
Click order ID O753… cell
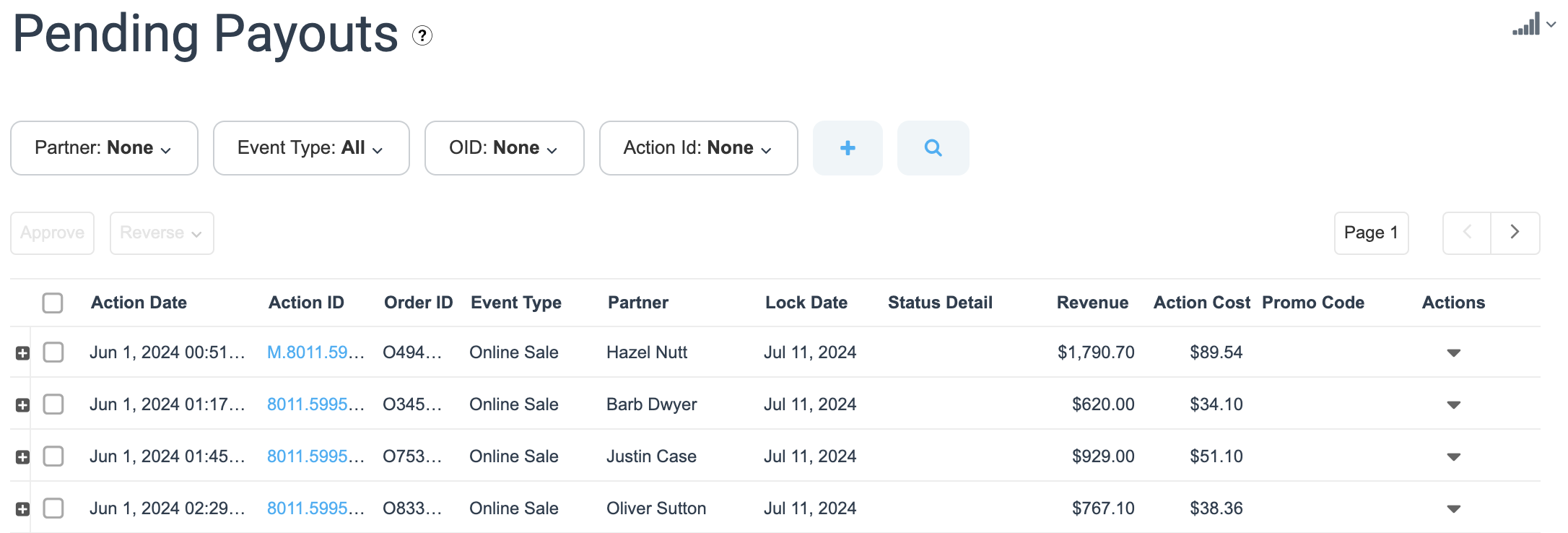click(411, 456)
